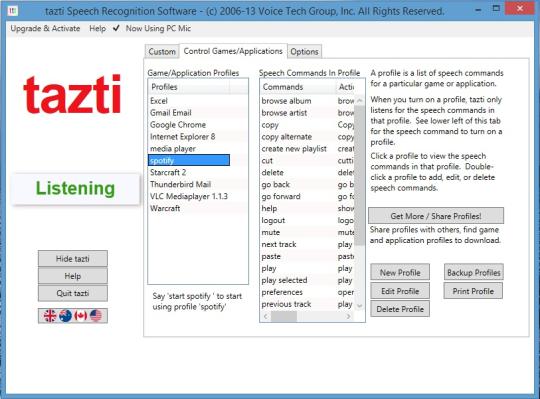Select the preferences command
540x399 pixels.
tap(307, 292)
